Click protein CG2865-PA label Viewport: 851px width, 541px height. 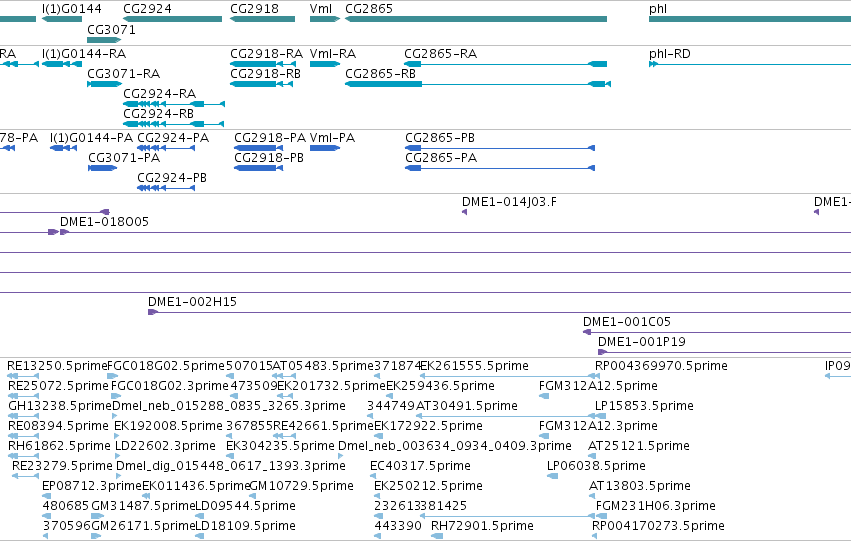[x=441, y=158]
